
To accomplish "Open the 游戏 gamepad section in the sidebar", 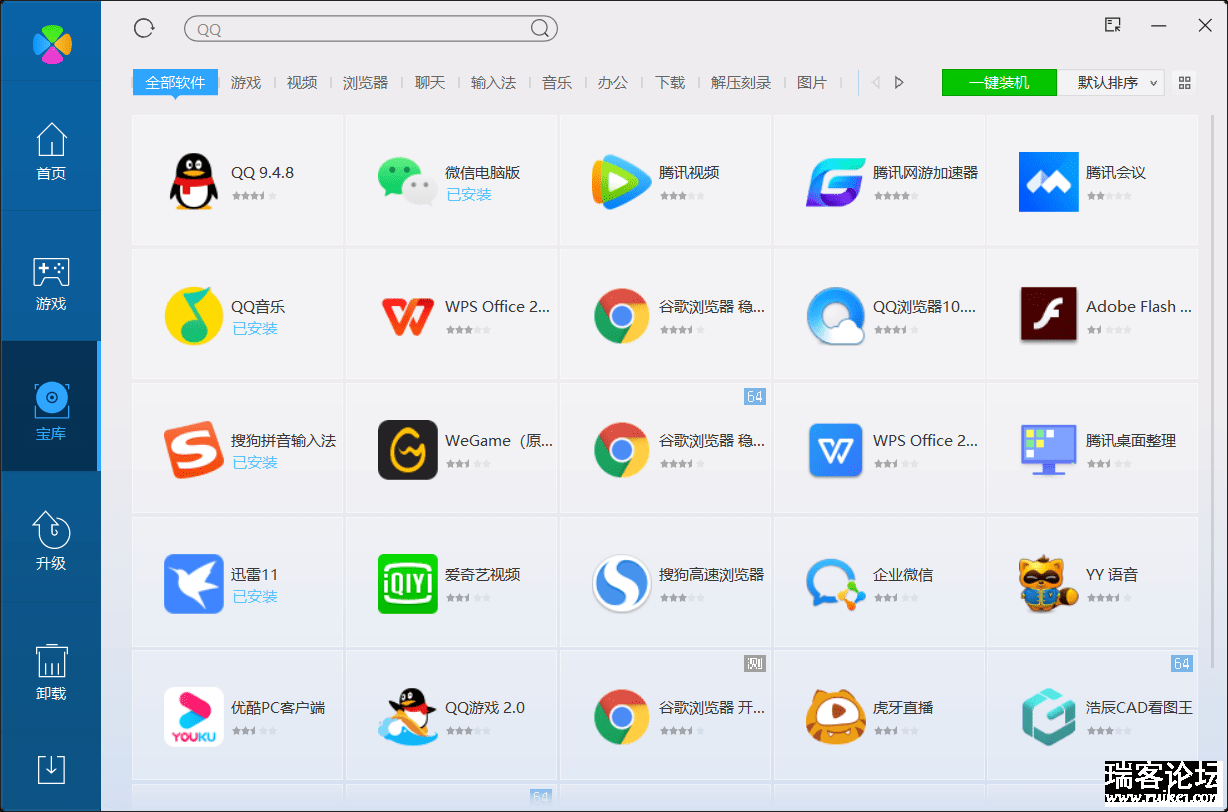I will (51, 283).
